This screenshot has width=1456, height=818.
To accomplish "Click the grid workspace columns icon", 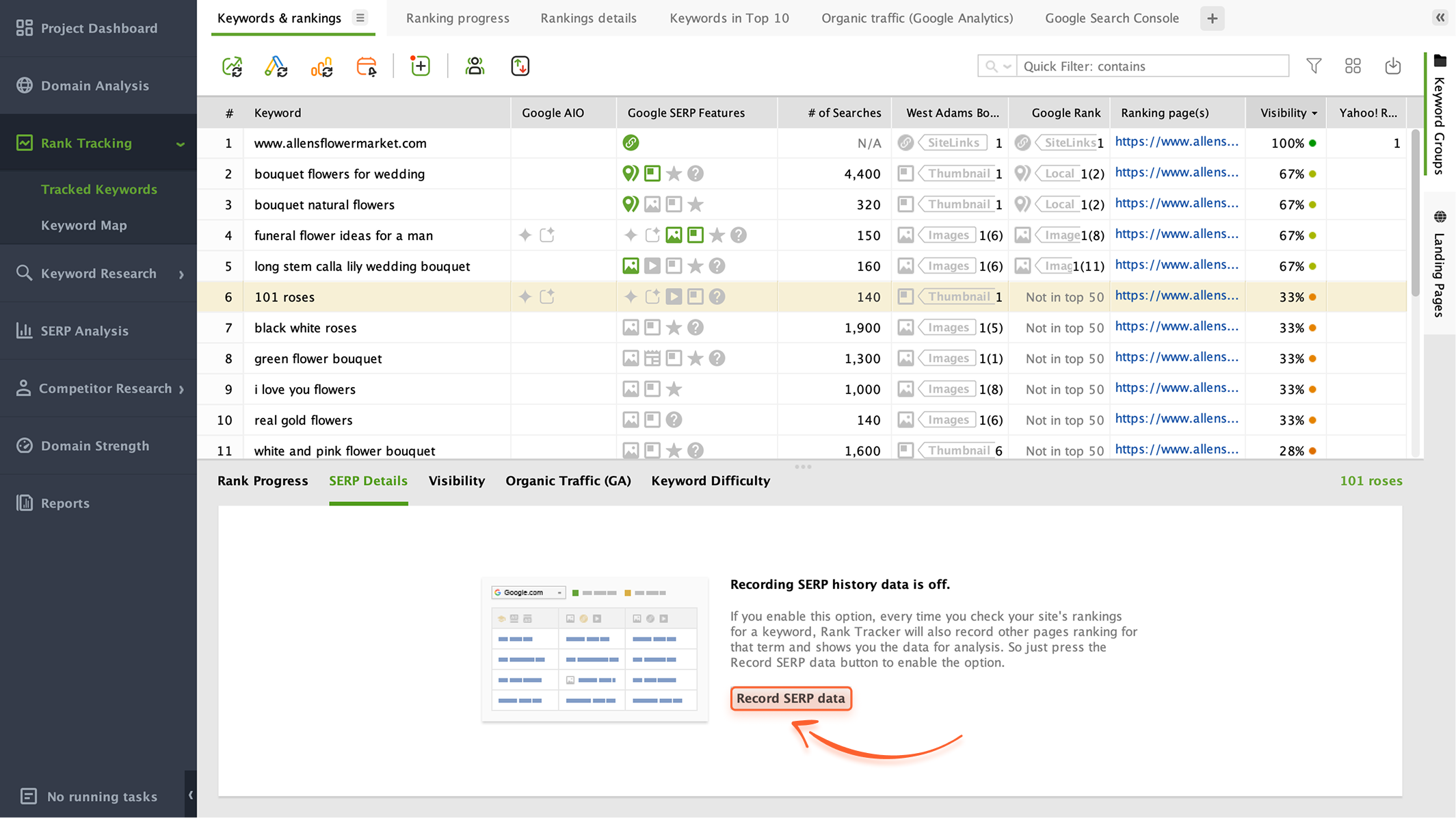I will [1353, 66].
